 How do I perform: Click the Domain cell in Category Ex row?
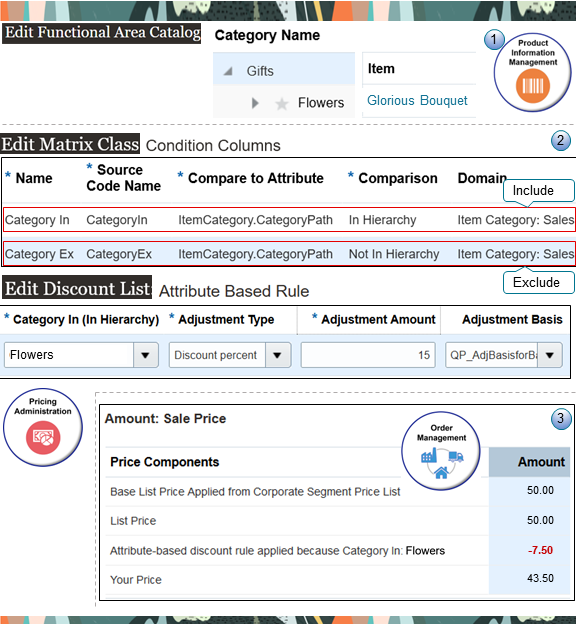click(x=515, y=254)
